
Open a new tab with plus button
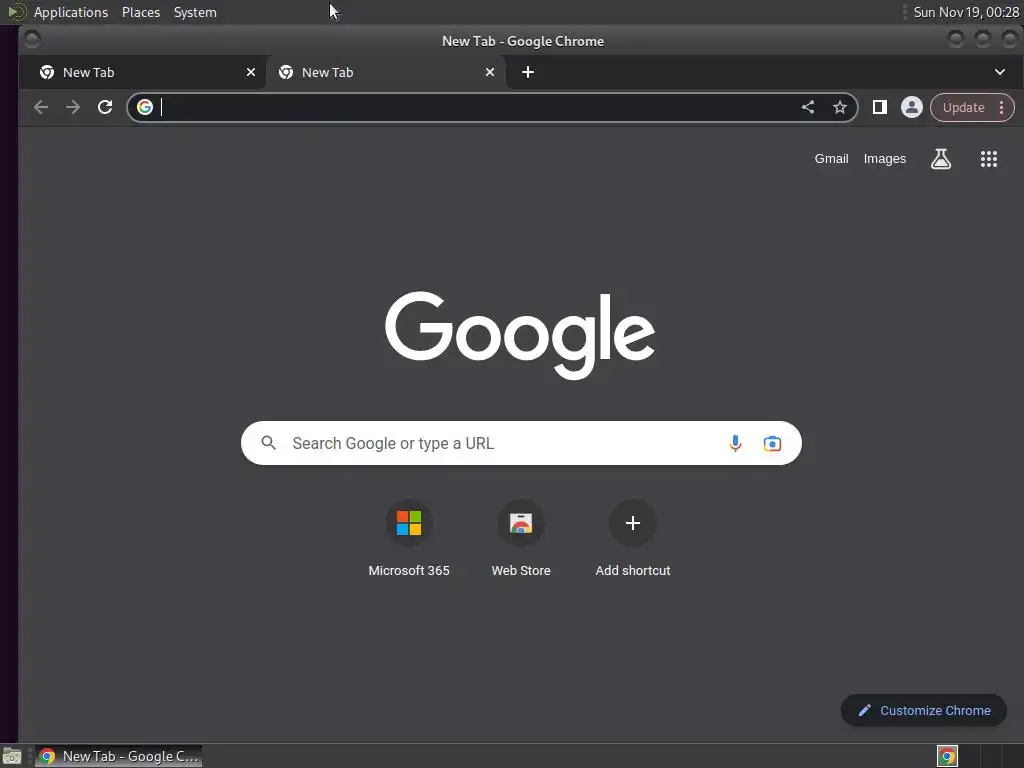click(x=528, y=72)
